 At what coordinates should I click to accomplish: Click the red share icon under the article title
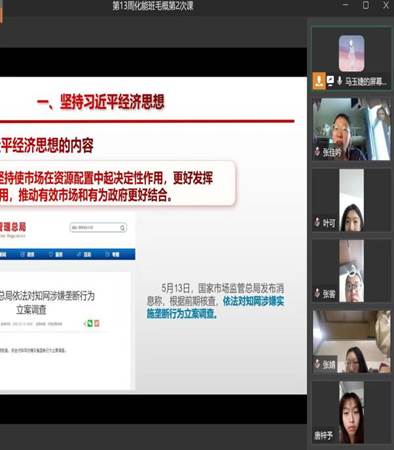click(x=97, y=323)
